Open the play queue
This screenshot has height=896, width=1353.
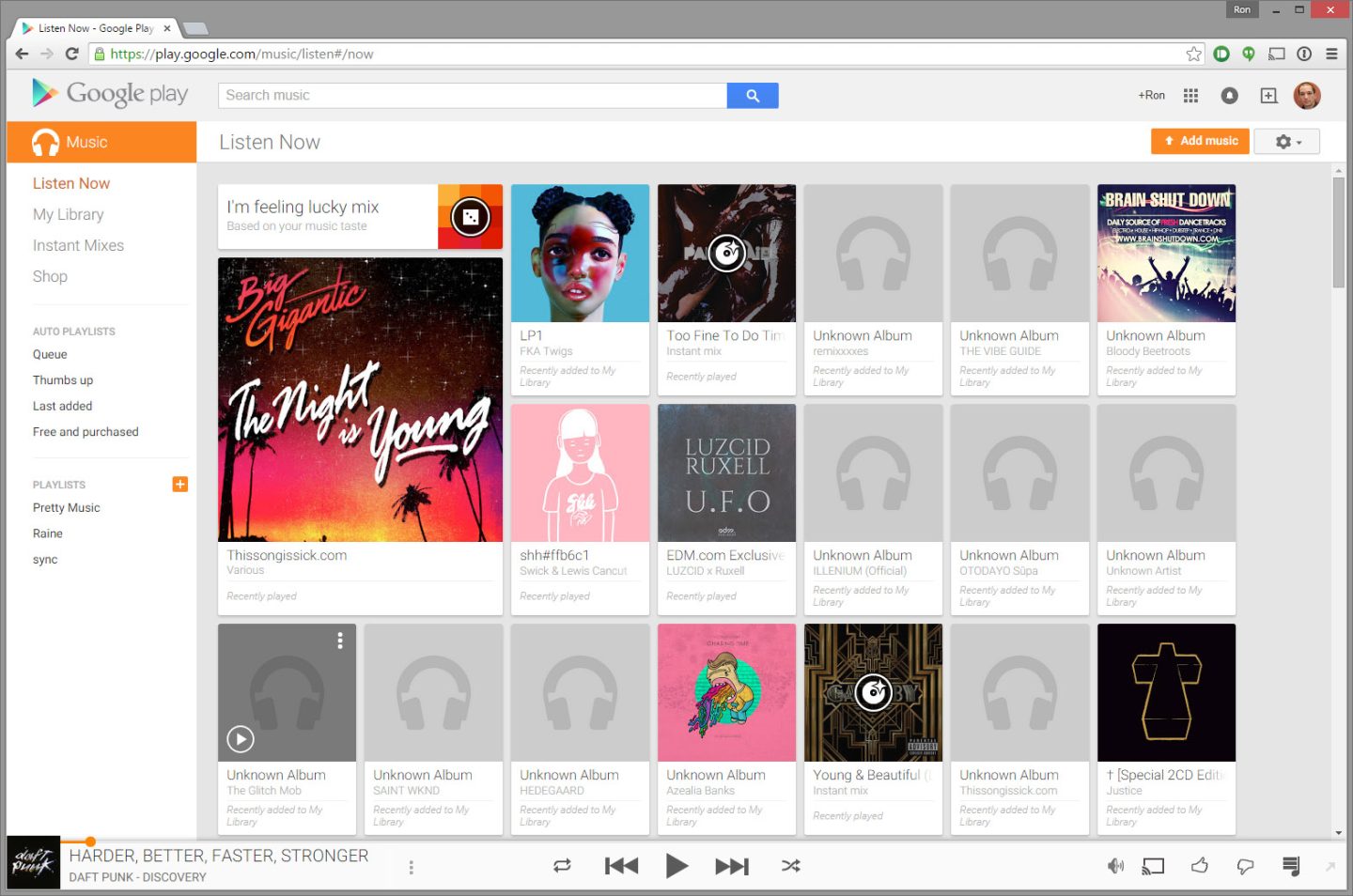point(1292,866)
